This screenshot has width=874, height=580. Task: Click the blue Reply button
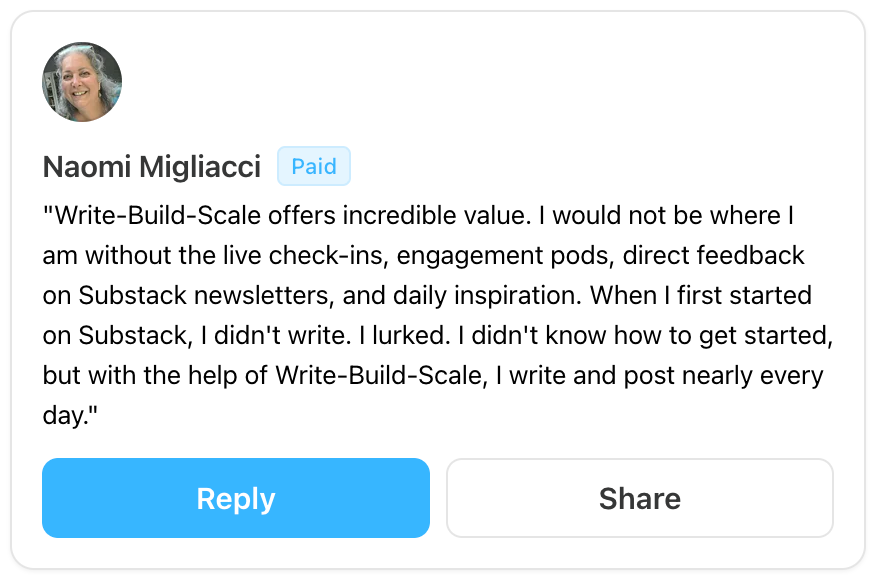(x=236, y=498)
